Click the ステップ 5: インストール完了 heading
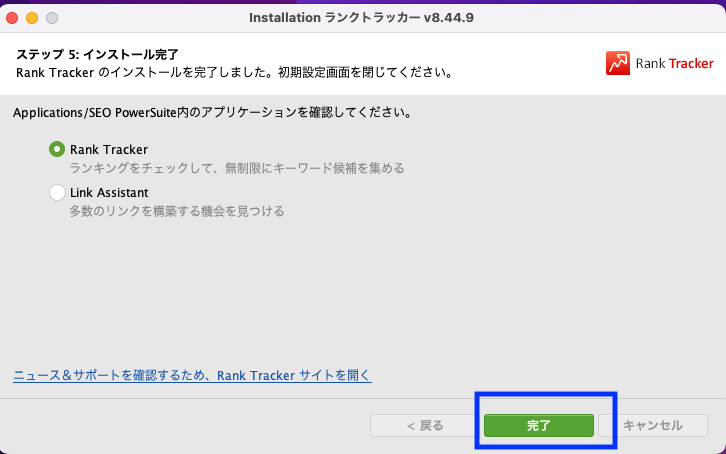726x454 pixels. tap(97, 55)
